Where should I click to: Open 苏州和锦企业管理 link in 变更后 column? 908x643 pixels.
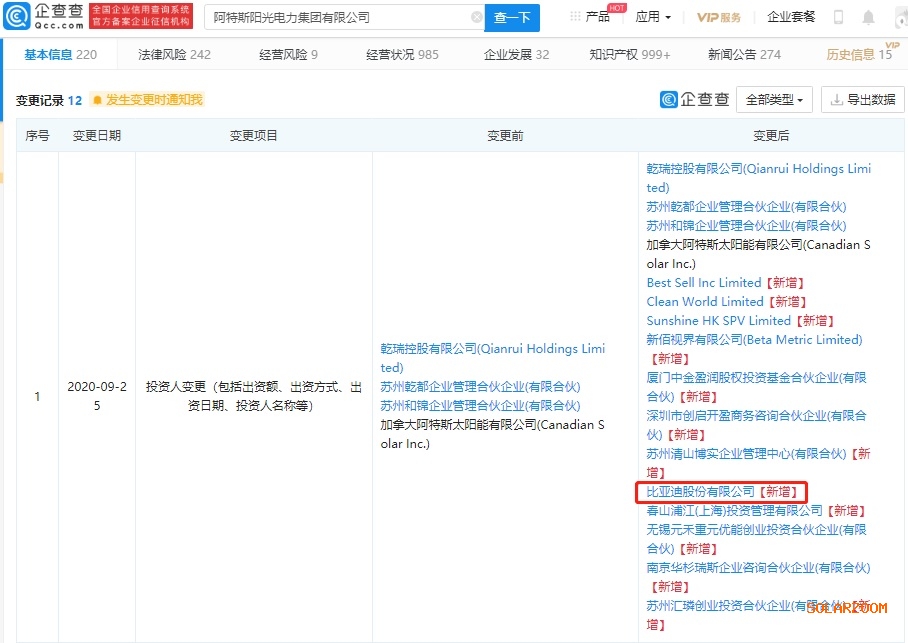(746, 226)
